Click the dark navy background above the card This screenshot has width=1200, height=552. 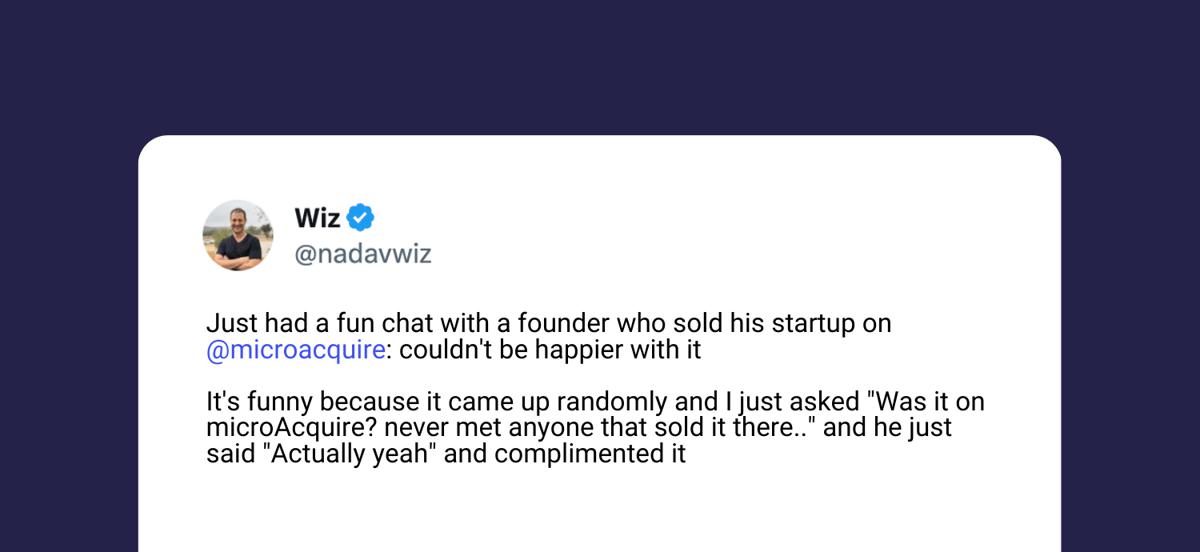tap(600, 65)
